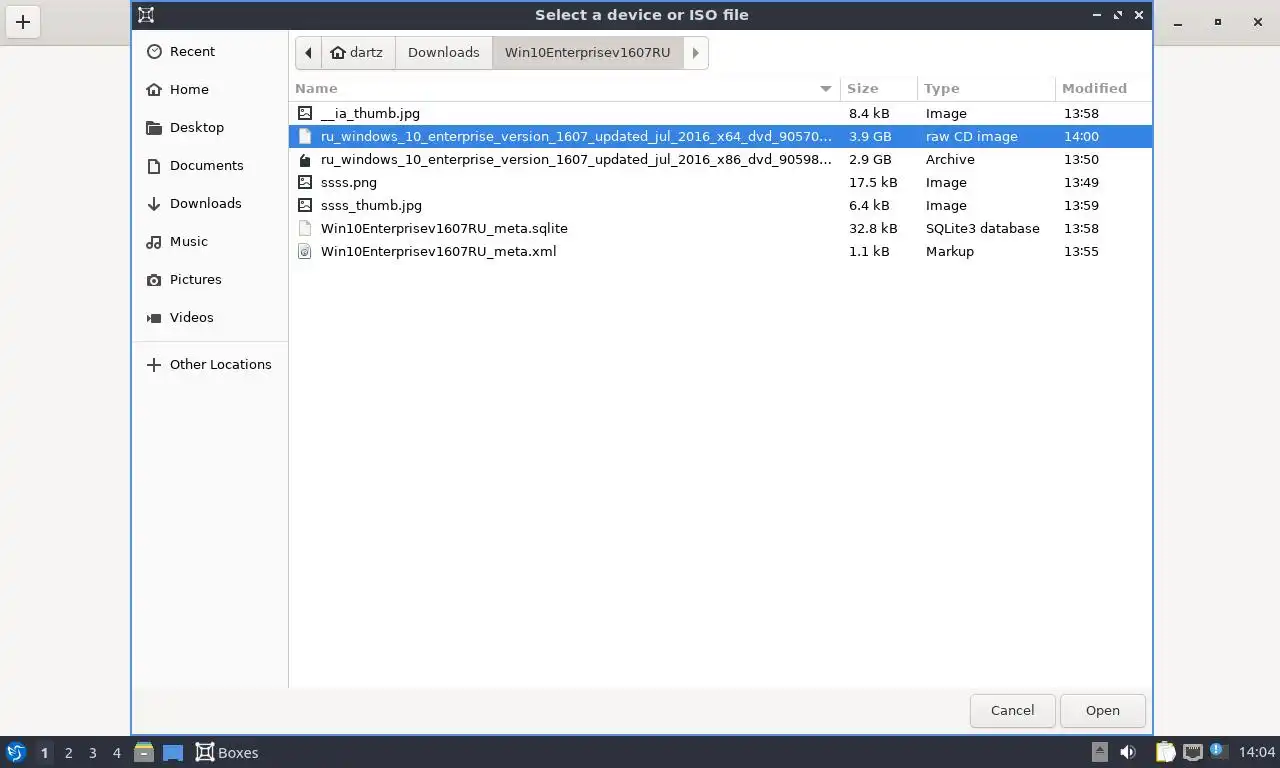This screenshot has width=1280, height=768.
Task: Go to the dartz home path button
Action: click(357, 52)
